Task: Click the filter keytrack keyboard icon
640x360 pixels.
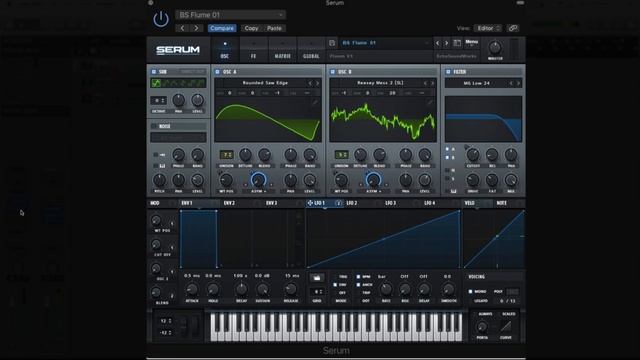Action: pyautogui.click(x=453, y=191)
